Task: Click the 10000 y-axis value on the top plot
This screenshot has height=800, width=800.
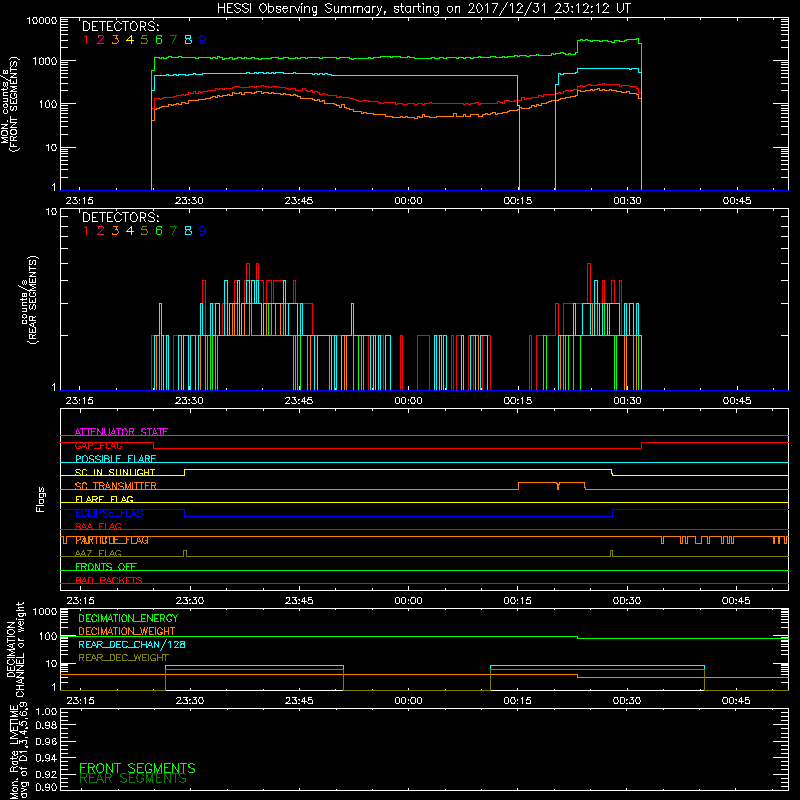Action: tap(42, 21)
